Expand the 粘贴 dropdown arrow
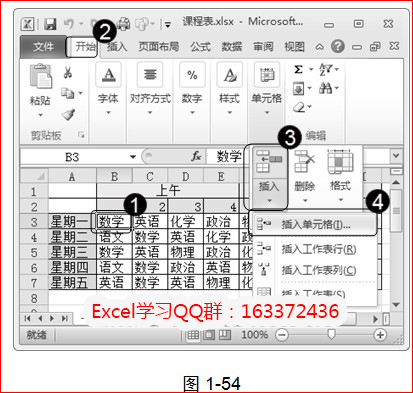 click(41, 115)
